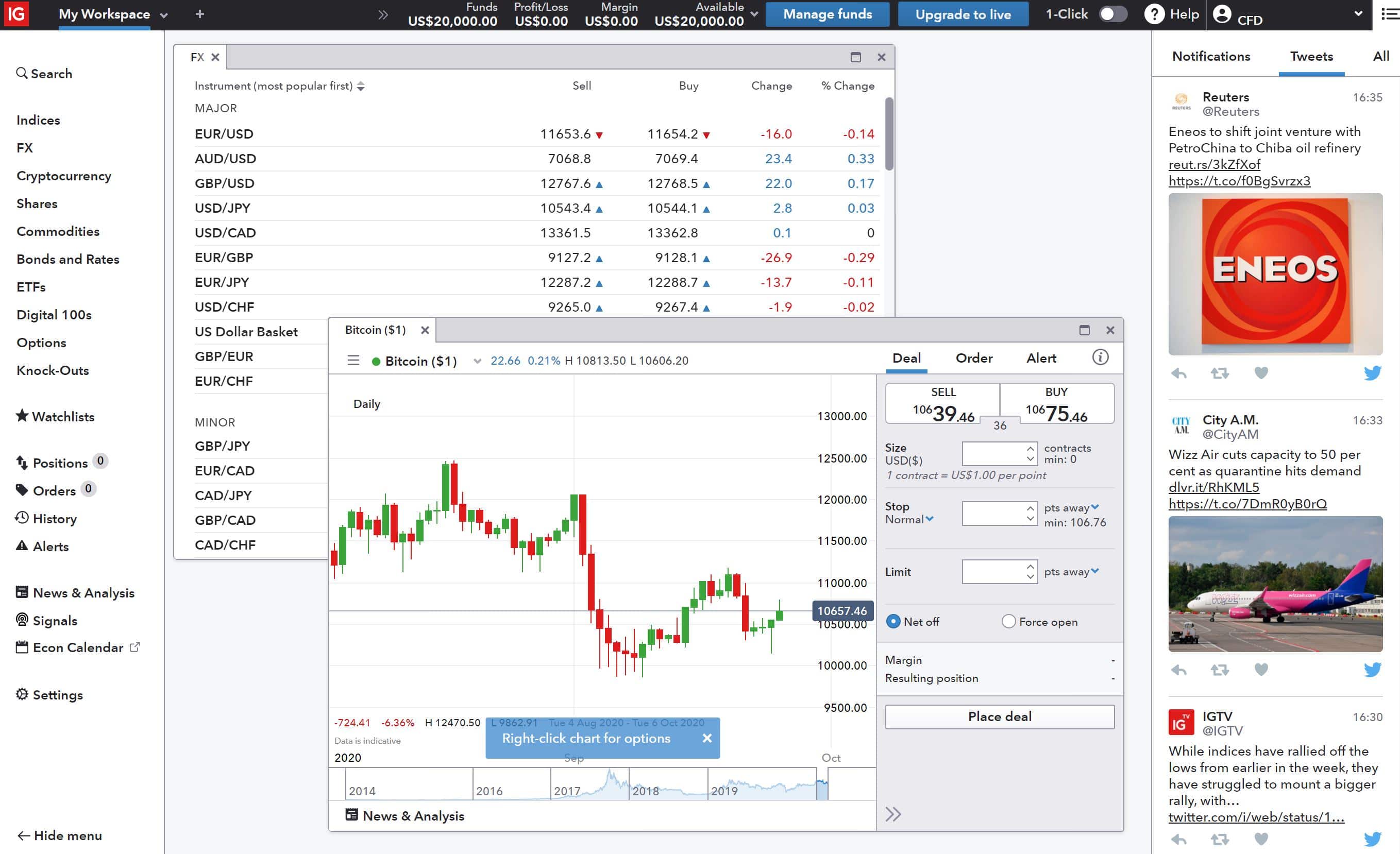Click the Alert tab in deal panel
The image size is (1400, 854).
(x=1041, y=358)
